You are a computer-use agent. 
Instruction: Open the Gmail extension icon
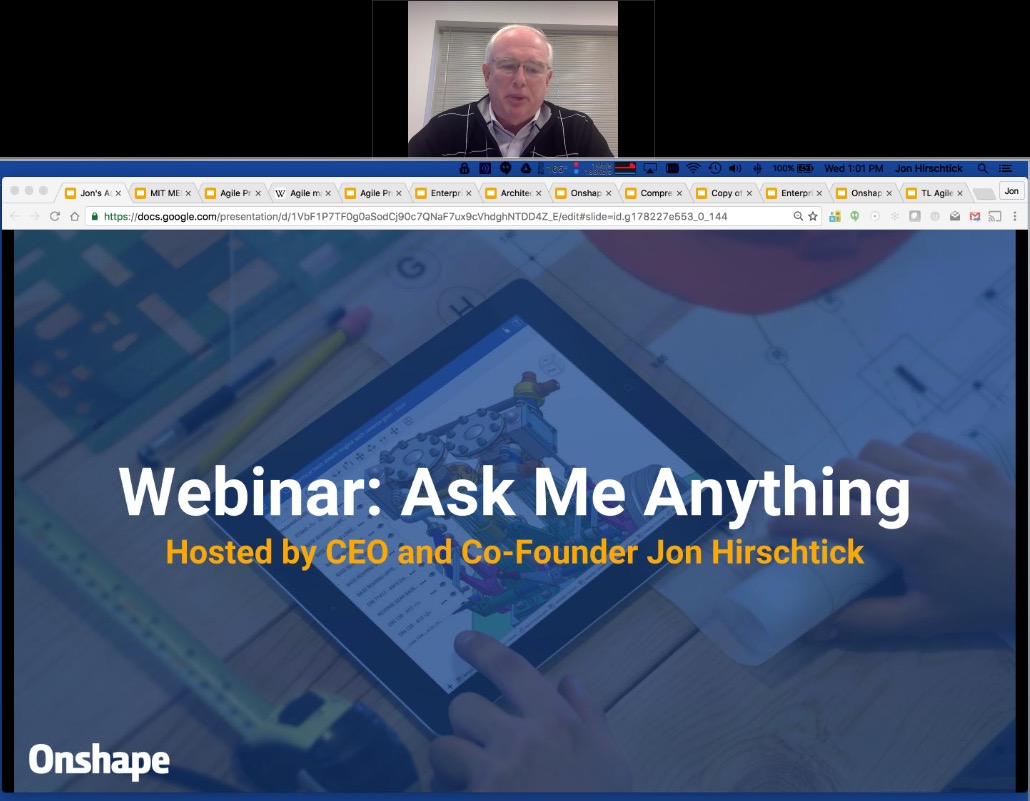click(x=975, y=216)
